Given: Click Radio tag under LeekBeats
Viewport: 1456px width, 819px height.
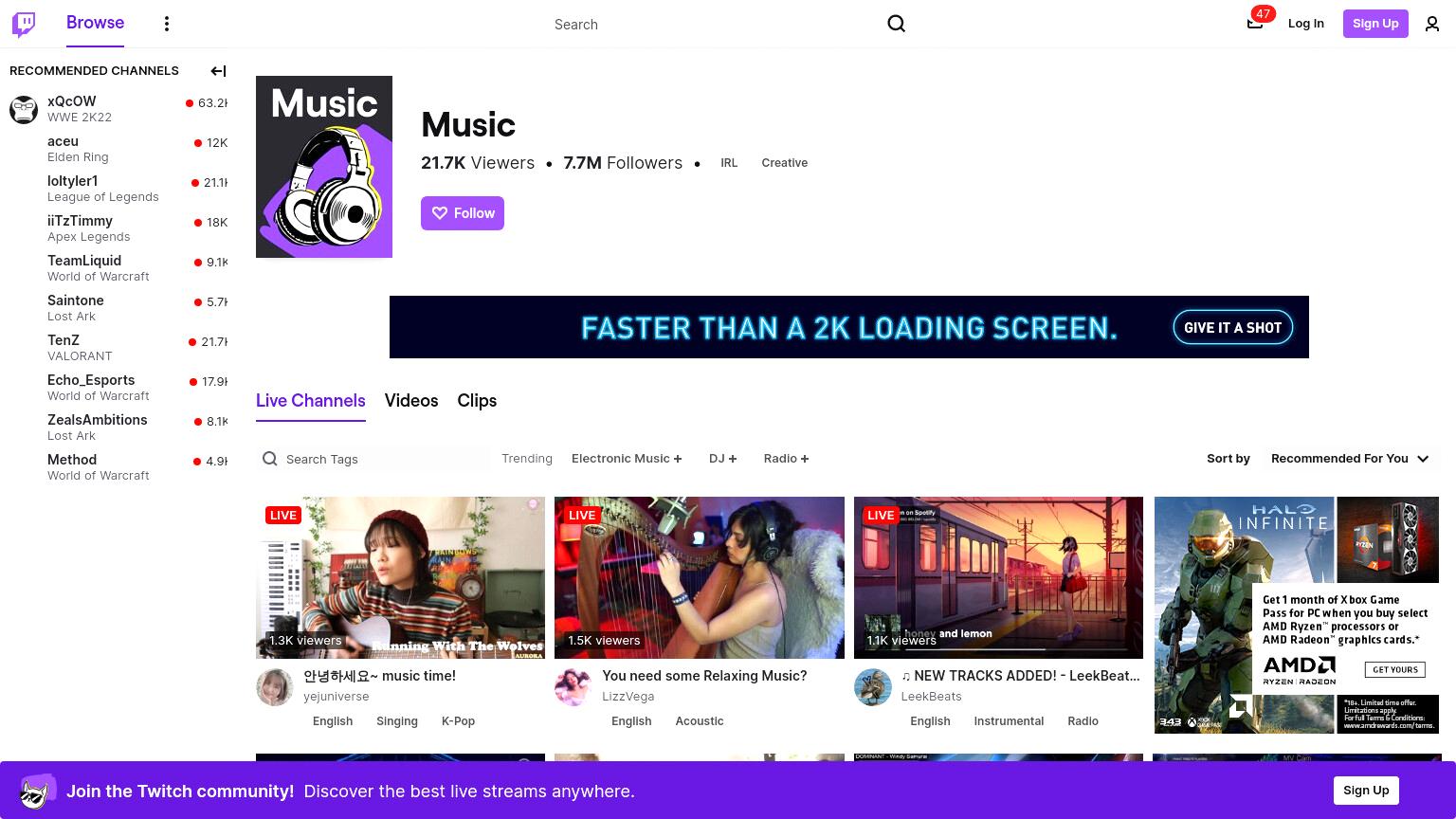Looking at the screenshot, I should pyautogui.click(x=1083, y=721).
